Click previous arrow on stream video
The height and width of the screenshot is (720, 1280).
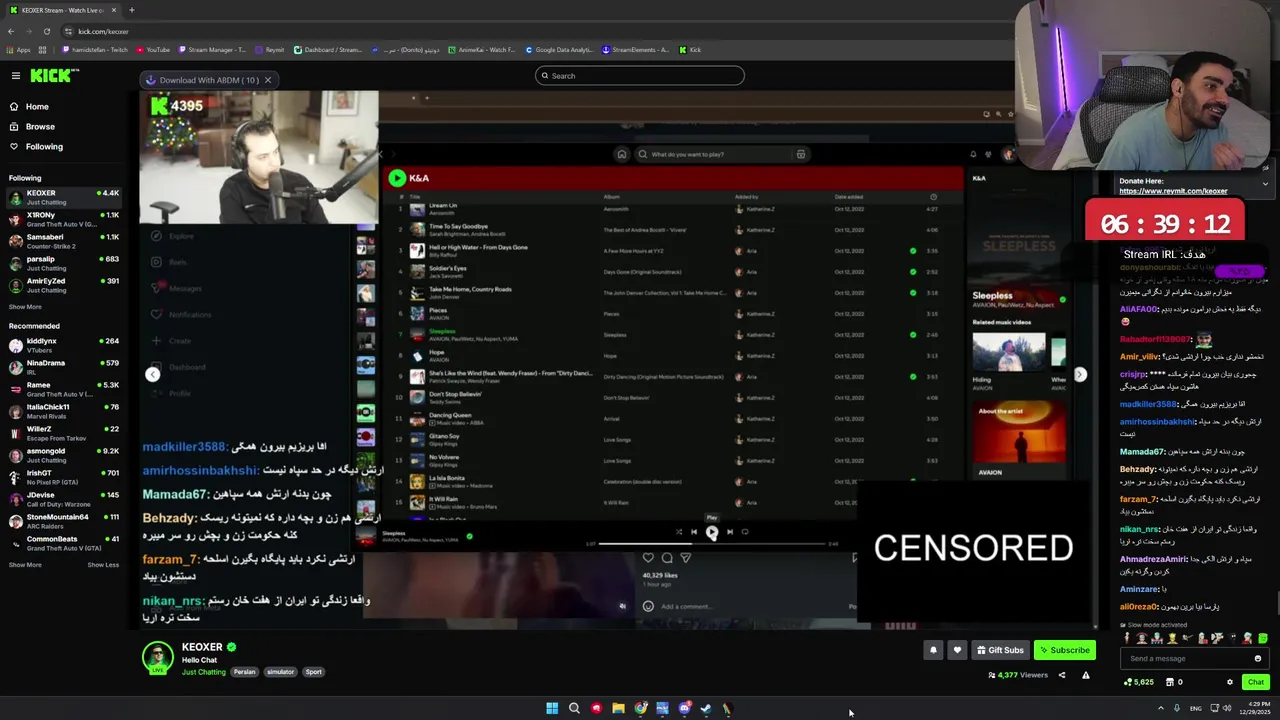pos(152,374)
